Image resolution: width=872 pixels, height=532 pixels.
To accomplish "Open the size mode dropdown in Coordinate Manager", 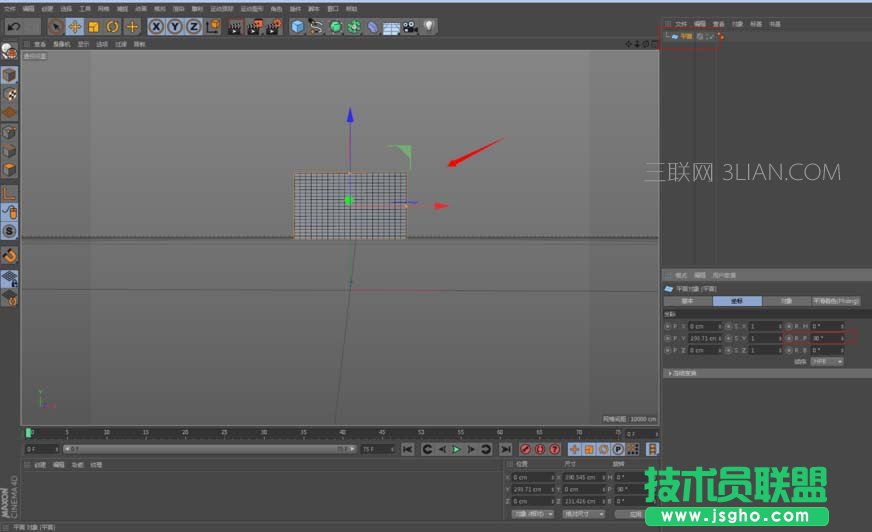I will [x=583, y=514].
